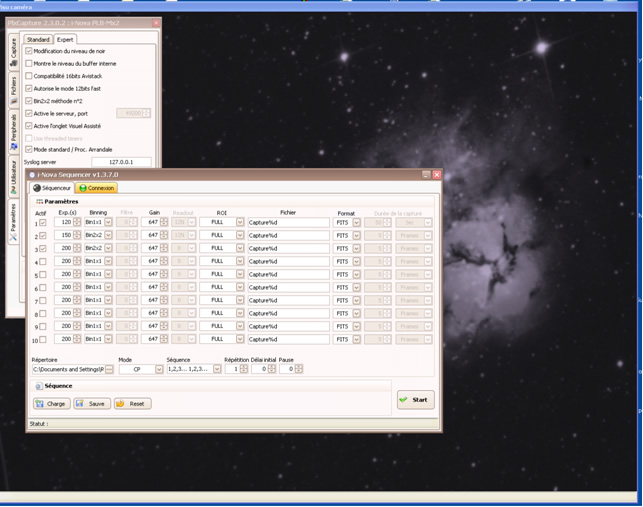Image resolution: width=643 pixels, height=507 pixels.
Task: Open ROI dropdown for row 8
Action: point(240,313)
